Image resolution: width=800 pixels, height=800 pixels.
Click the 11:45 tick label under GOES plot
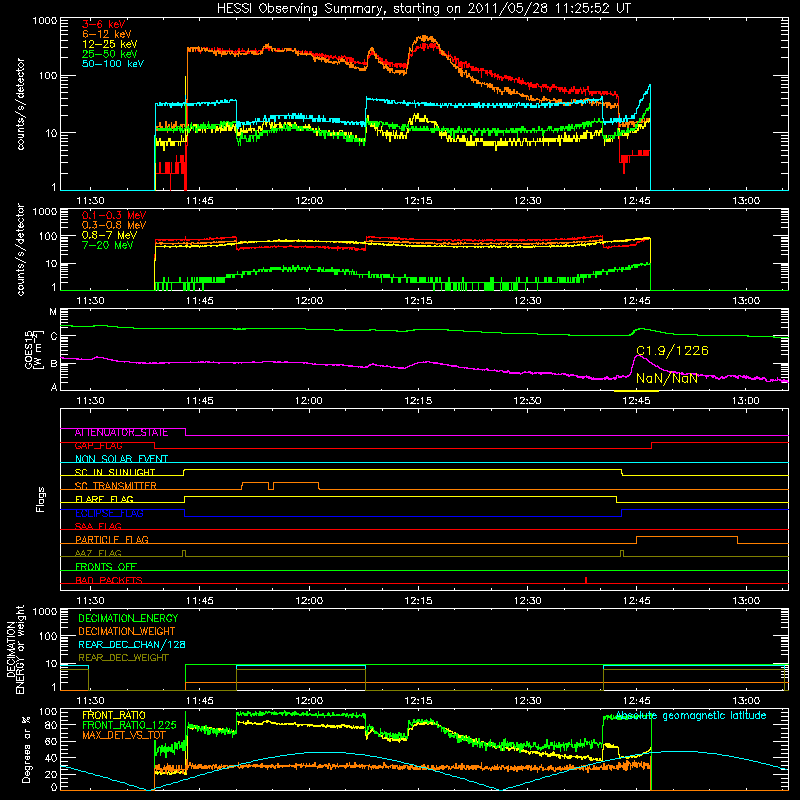[x=199, y=401]
